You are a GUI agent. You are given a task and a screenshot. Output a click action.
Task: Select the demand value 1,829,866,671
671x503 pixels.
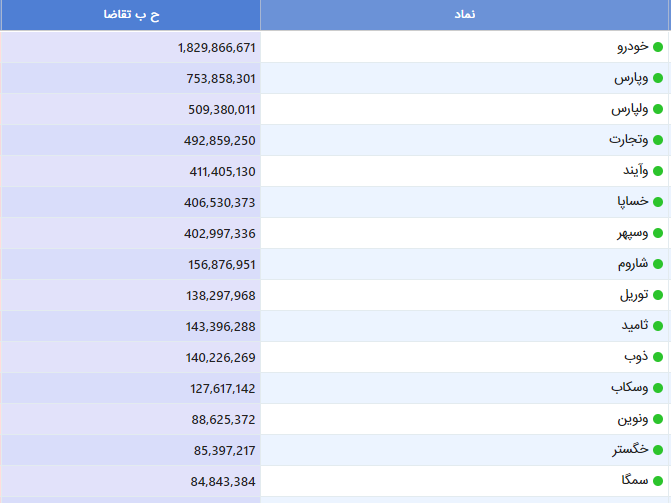click(216, 47)
